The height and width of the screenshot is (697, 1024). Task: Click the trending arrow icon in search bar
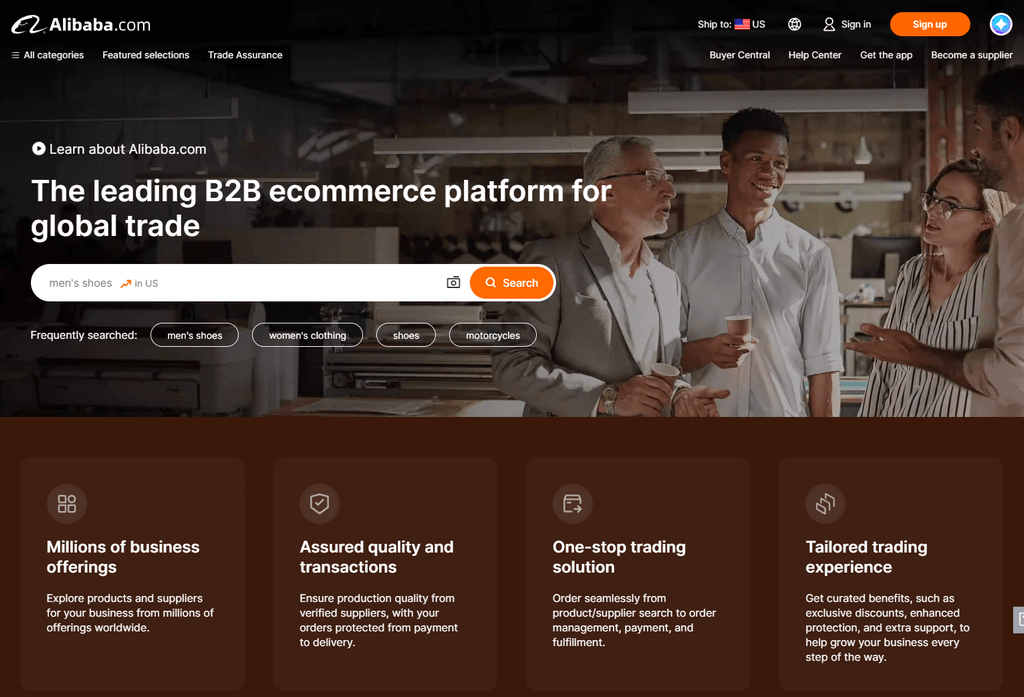(126, 284)
